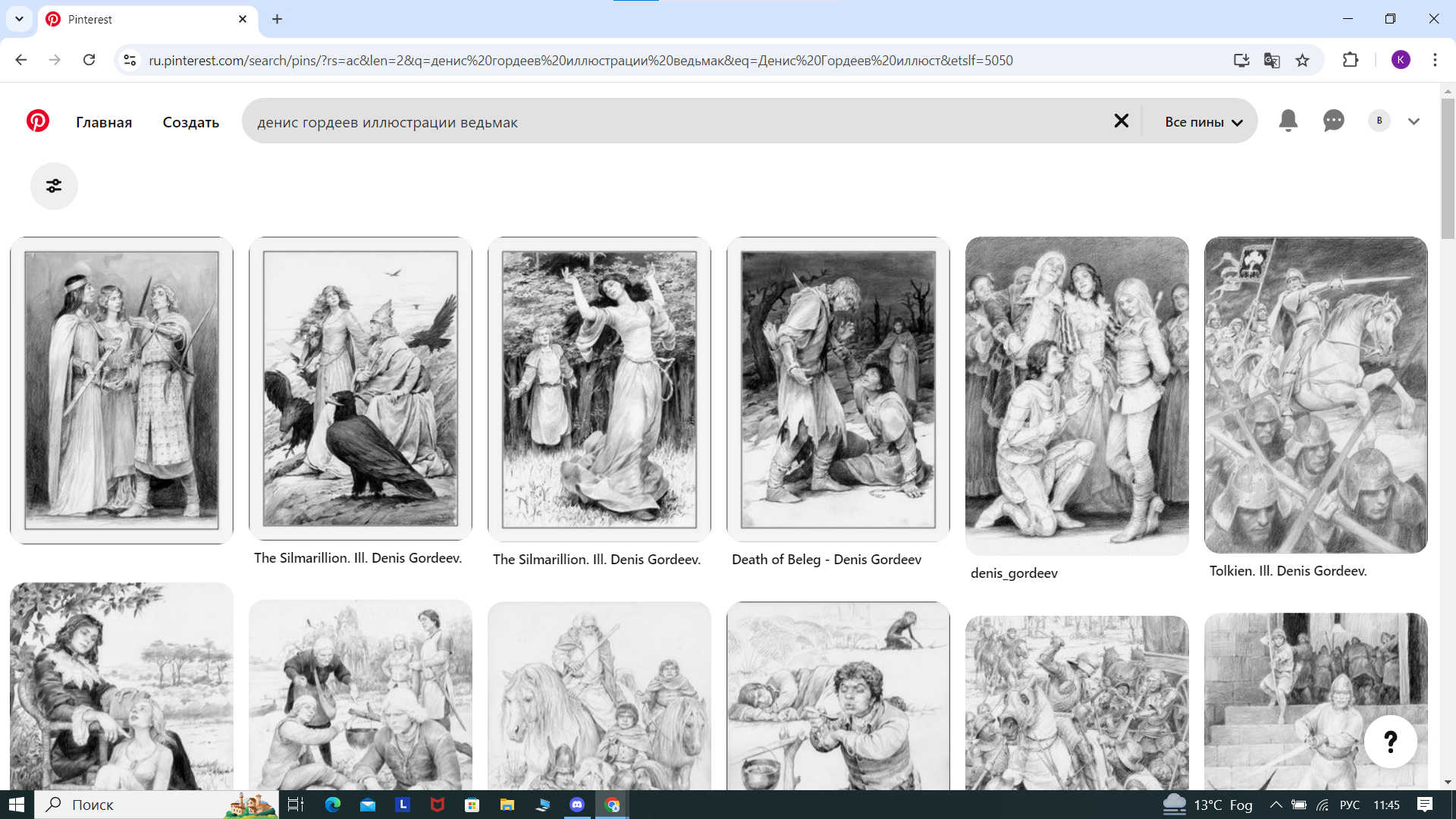Open the 11:45 clock
Image resolution: width=1456 pixels, height=819 pixels.
(x=1386, y=805)
